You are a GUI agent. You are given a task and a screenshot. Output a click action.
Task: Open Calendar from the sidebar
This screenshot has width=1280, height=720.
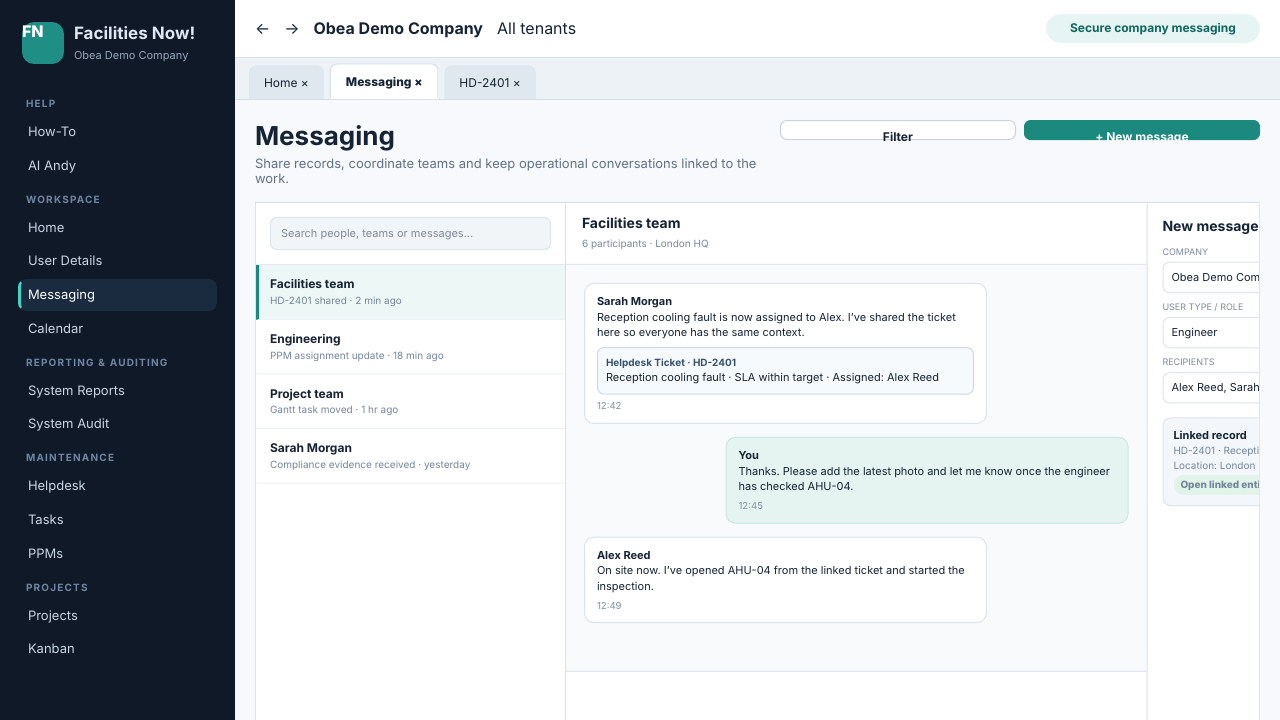click(x=117, y=328)
